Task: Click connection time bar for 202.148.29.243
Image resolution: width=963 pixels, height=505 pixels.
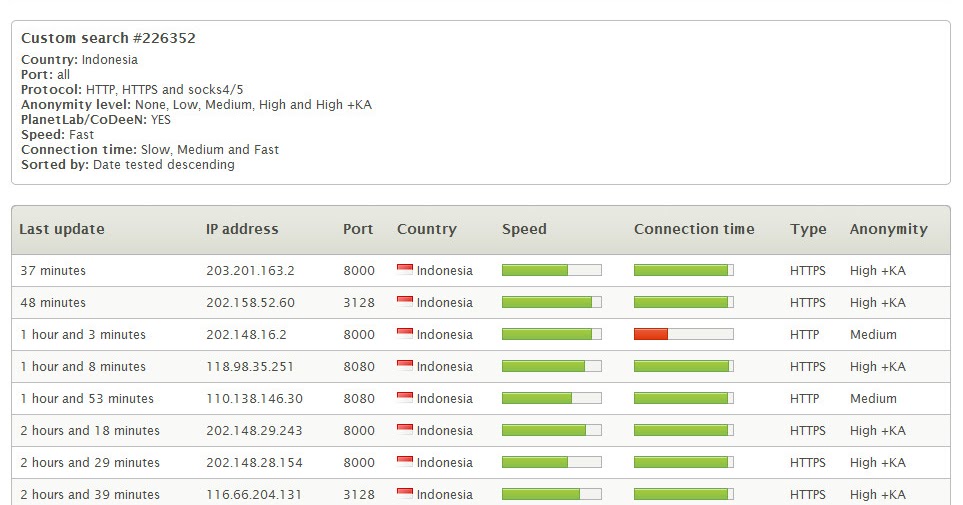Action: point(684,430)
